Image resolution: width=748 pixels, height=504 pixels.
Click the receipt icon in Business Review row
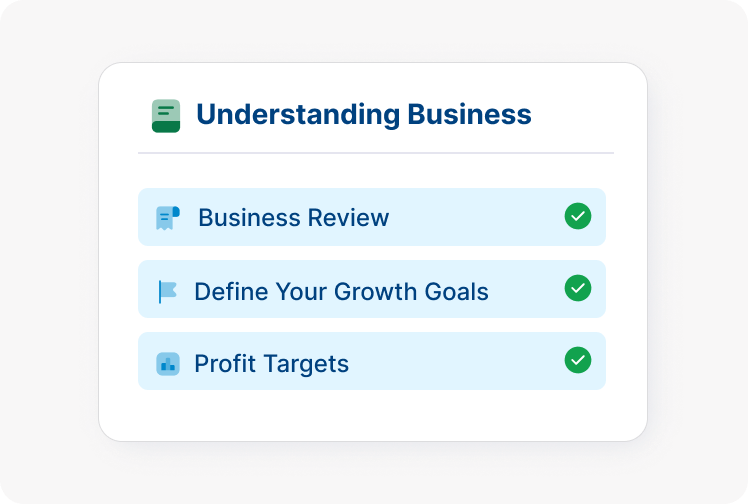tap(168, 218)
